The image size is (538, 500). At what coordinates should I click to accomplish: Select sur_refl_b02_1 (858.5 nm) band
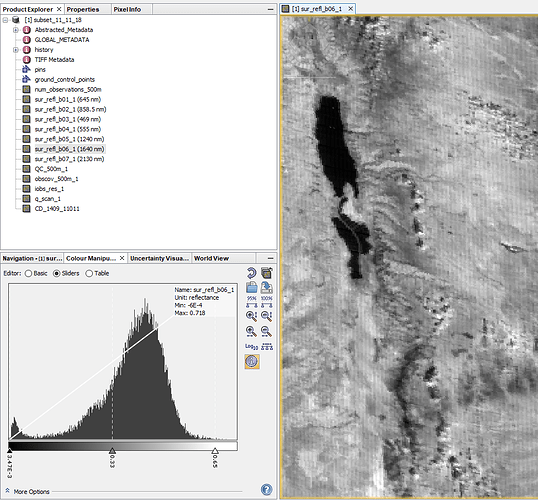coord(70,110)
